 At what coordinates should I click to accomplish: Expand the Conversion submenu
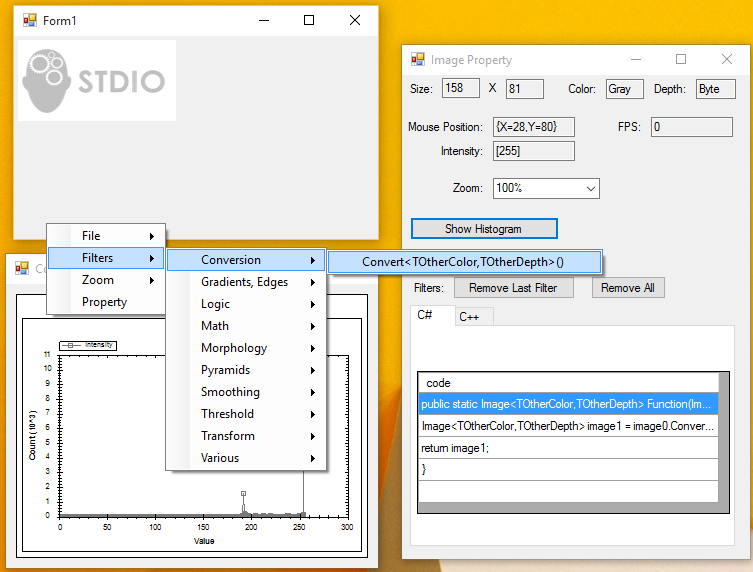tap(246, 260)
